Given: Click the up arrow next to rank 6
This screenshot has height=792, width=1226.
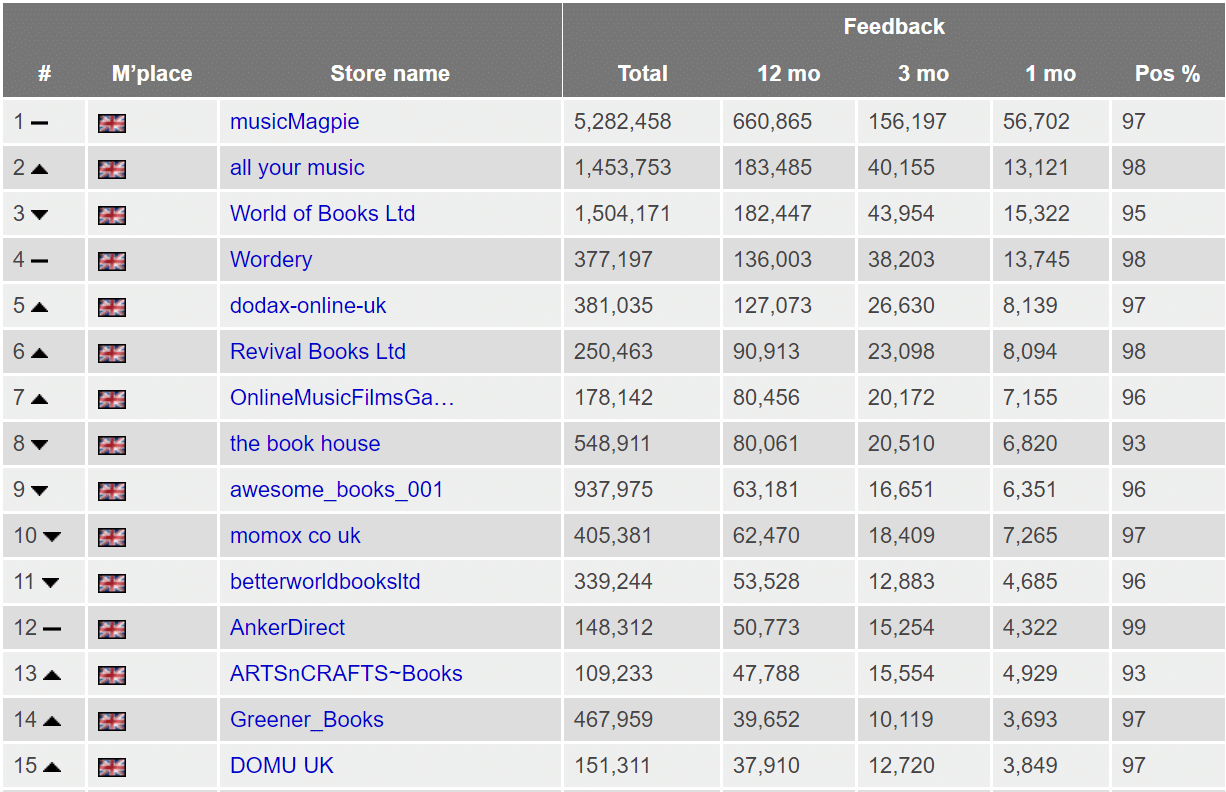Looking at the screenshot, I should [x=39, y=353].
